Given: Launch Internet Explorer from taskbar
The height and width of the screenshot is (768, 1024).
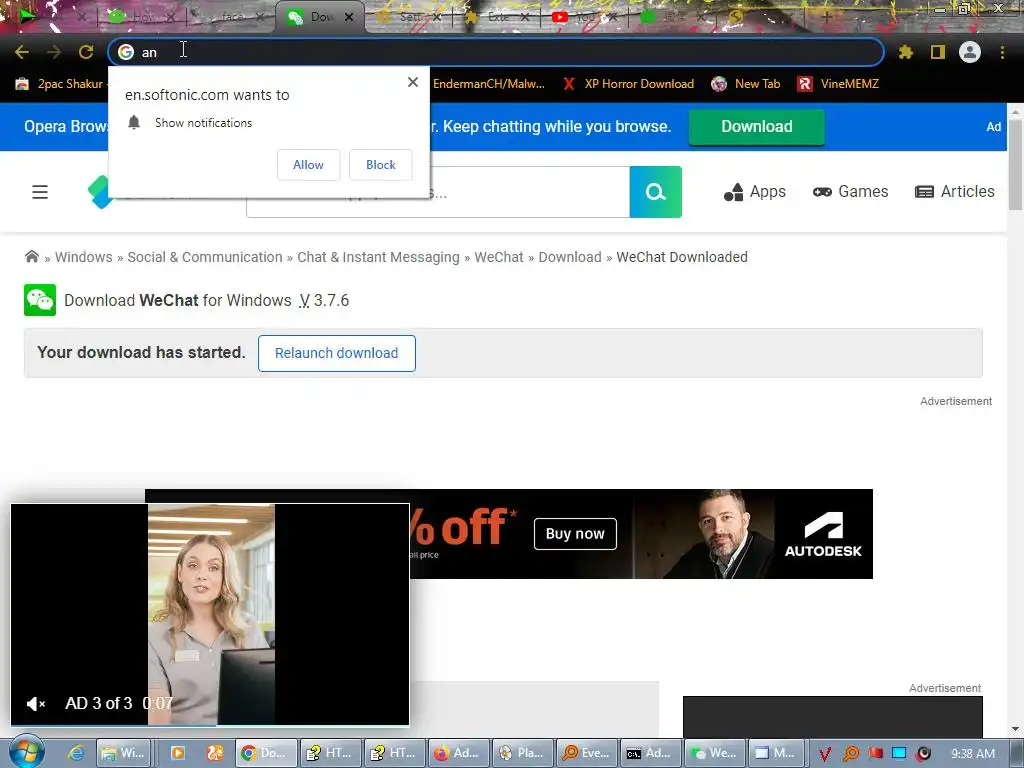Looking at the screenshot, I should click(76, 753).
